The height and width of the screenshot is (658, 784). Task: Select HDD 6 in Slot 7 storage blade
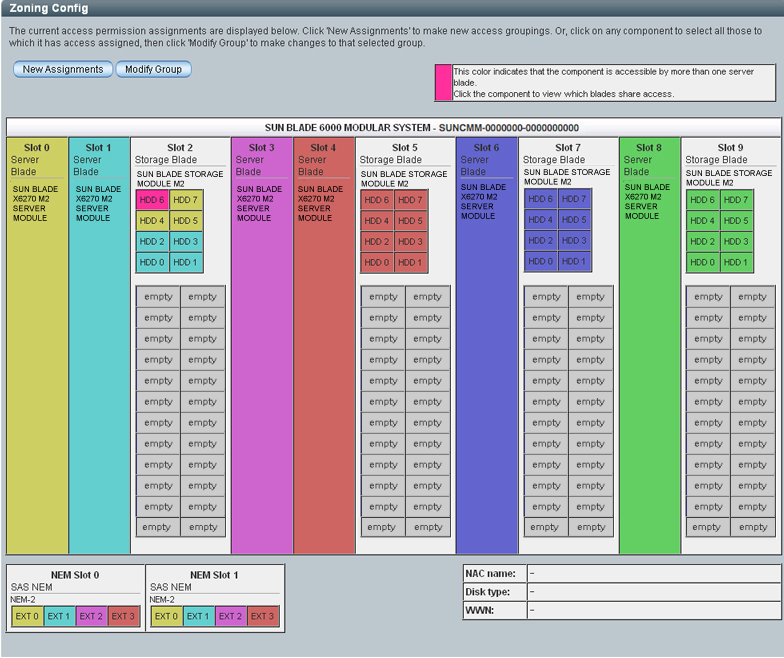point(541,199)
